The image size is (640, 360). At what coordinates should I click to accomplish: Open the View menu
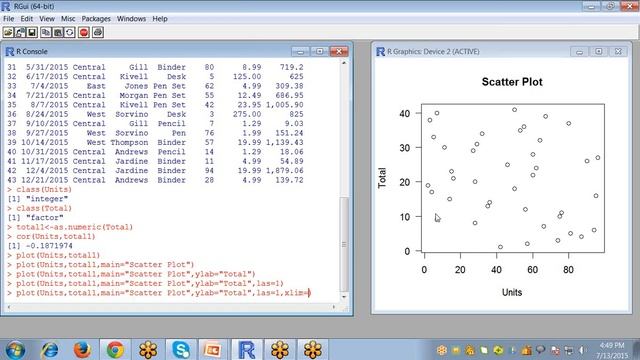[x=47, y=19]
